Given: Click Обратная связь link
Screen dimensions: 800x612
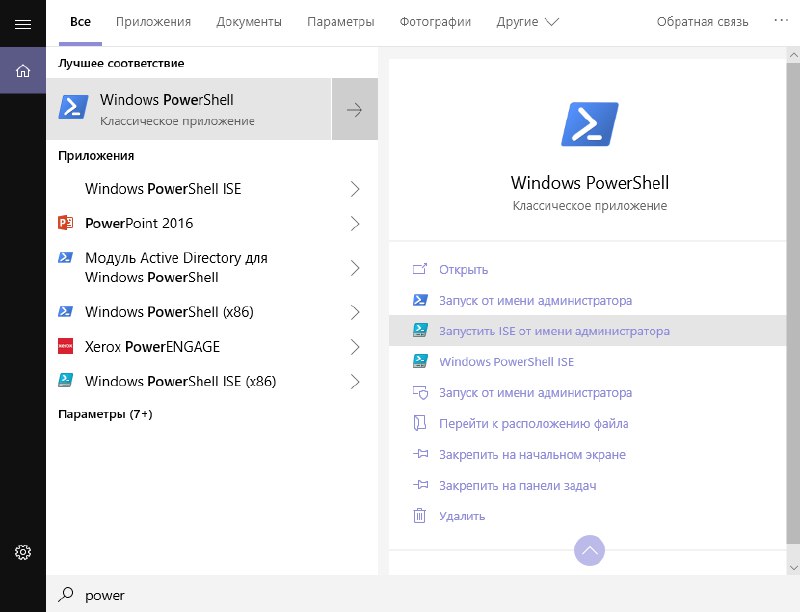Looking at the screenshot, I should (x=702, y=22).
